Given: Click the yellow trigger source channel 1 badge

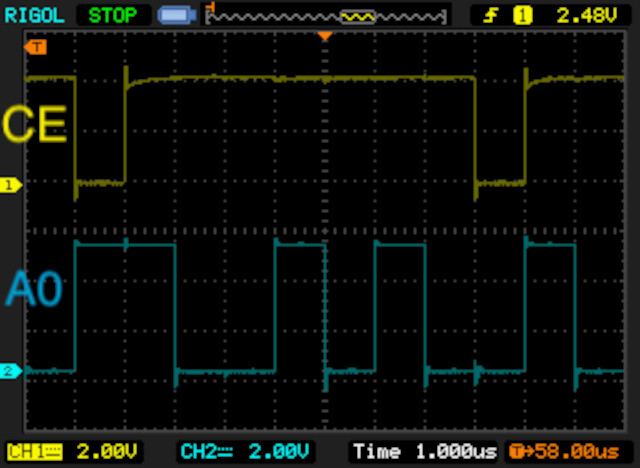Looking at the screenshot, I should tap(523, 16).
